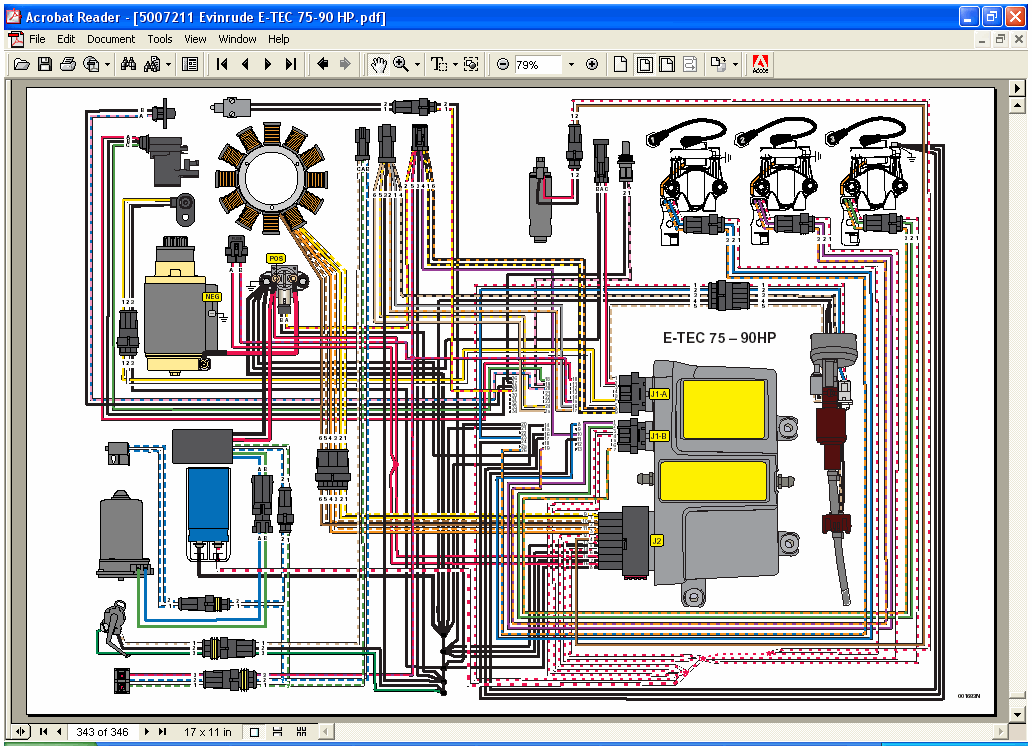The height and width of the screenshot is (746, 1032).
Task: Open the Document menu
Action: tap(111, 40)
